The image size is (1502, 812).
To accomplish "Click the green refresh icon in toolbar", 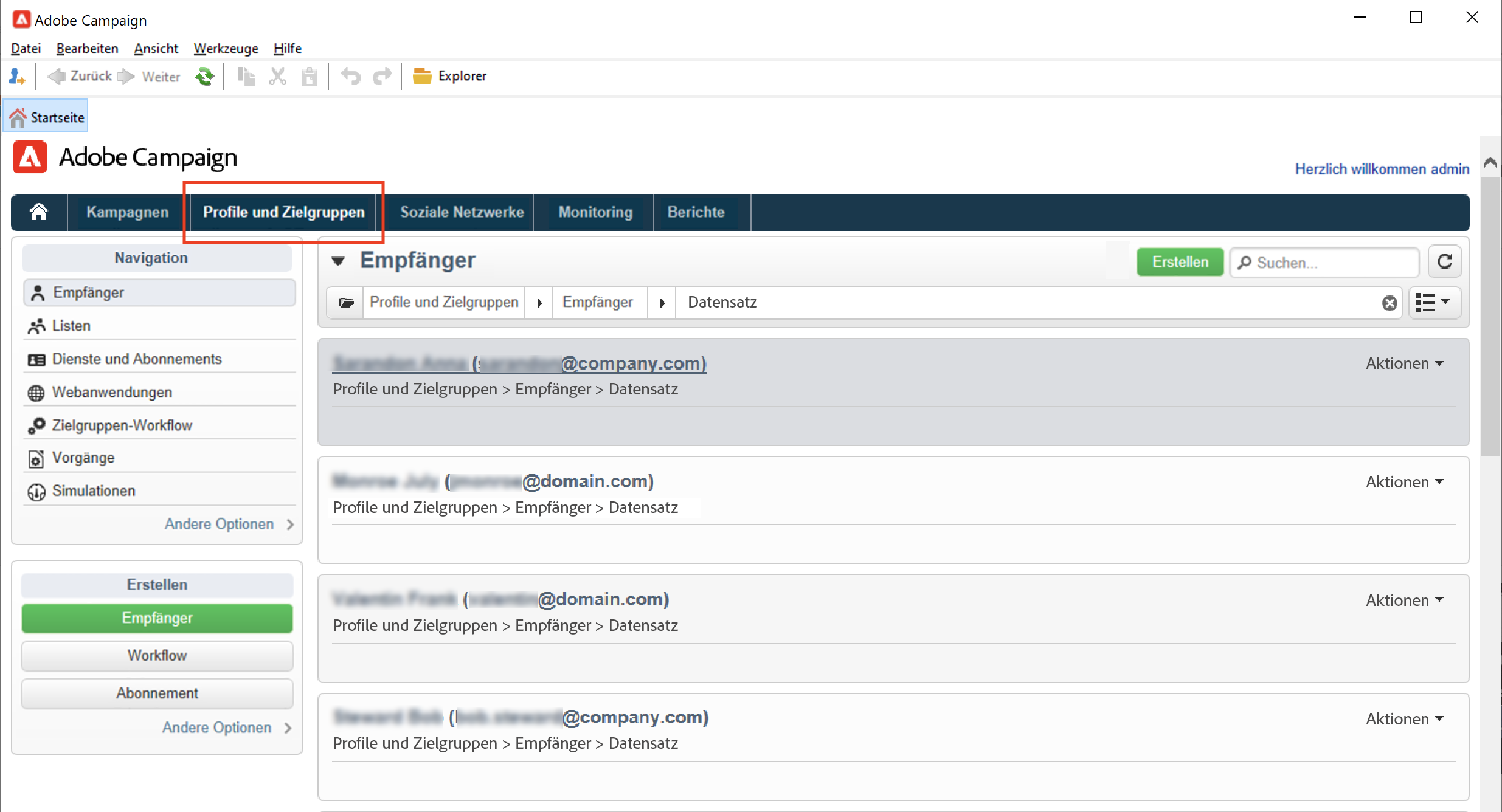I will [205, 77].
